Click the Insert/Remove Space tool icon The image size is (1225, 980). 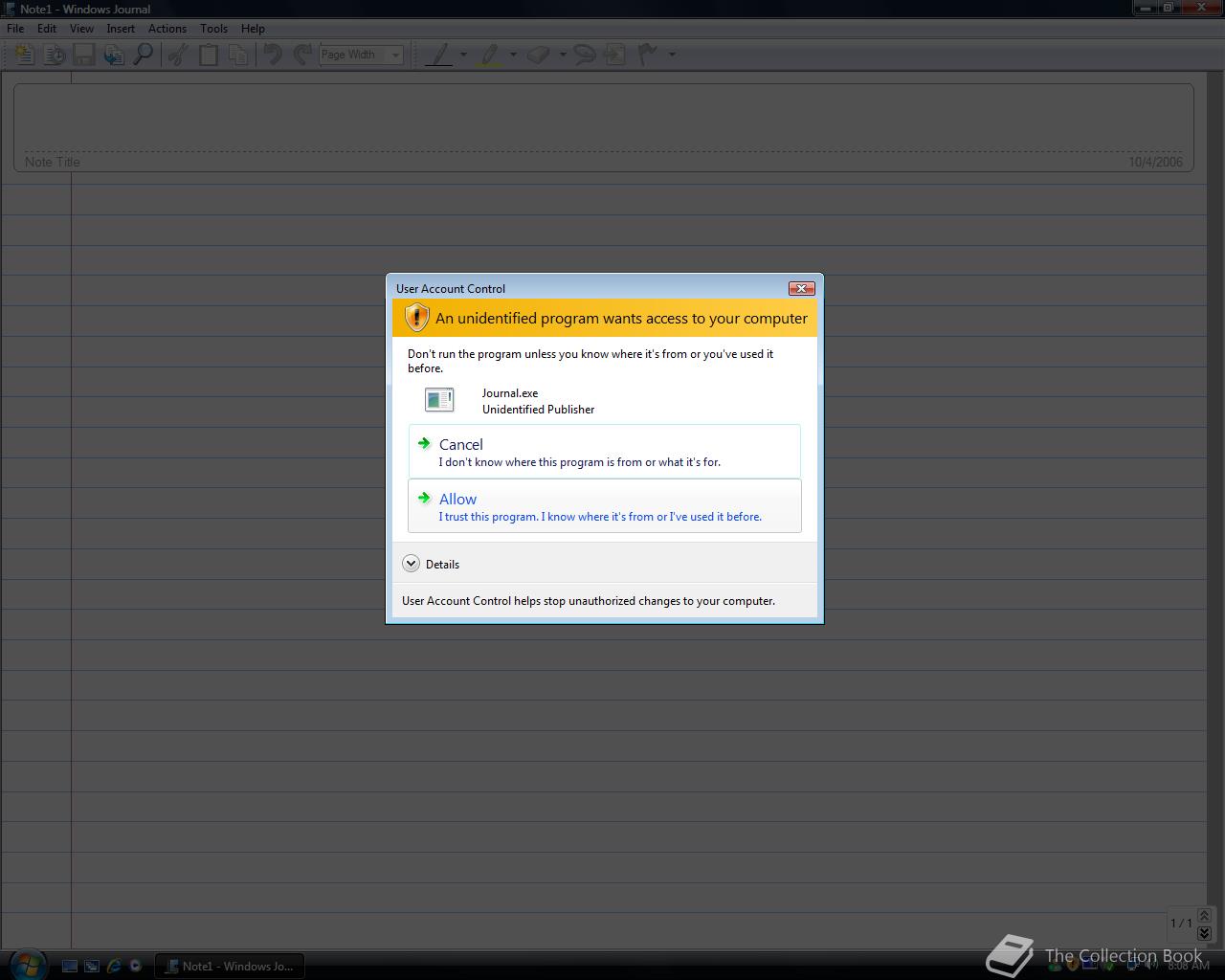point(614,55)
